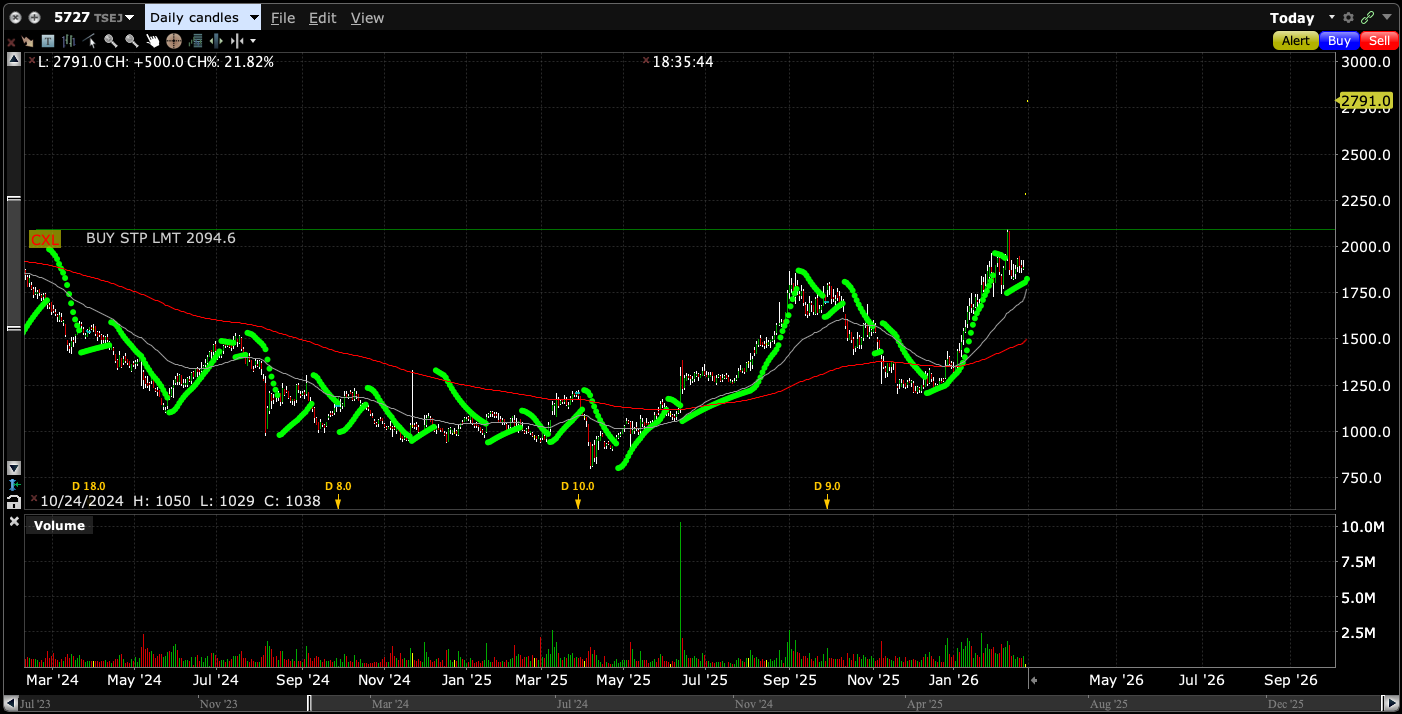1402x714 pixels.
Task: Click the D 10.0 dividend marker
Action: (x=577, y=500)
